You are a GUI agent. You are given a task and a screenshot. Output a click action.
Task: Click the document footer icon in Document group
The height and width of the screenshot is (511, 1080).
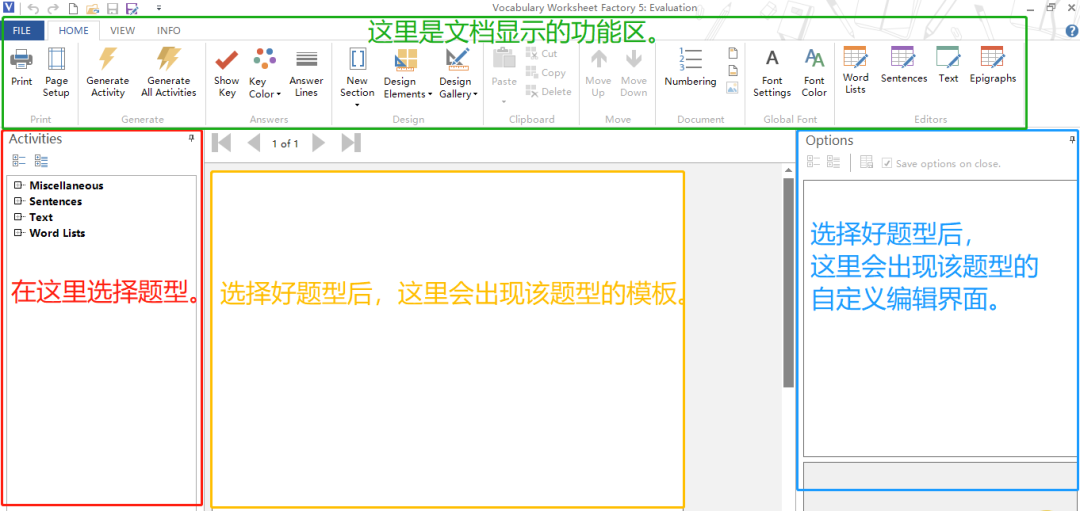[x=733, y=70]
